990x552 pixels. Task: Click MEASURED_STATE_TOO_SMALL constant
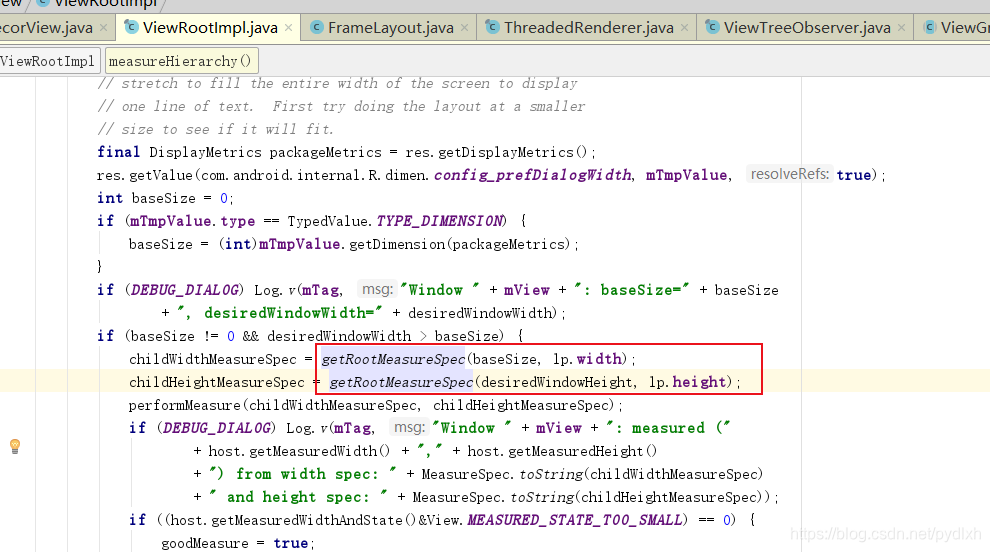pyautogui.click(x=577, y=520)
